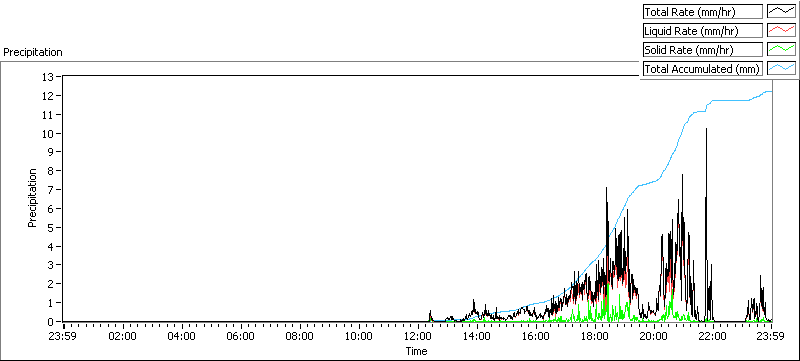This screenshot has height=361, width=800.
Task: Click the Liquid Rate (mm/hr) legend label
Action: click(703, 31)
